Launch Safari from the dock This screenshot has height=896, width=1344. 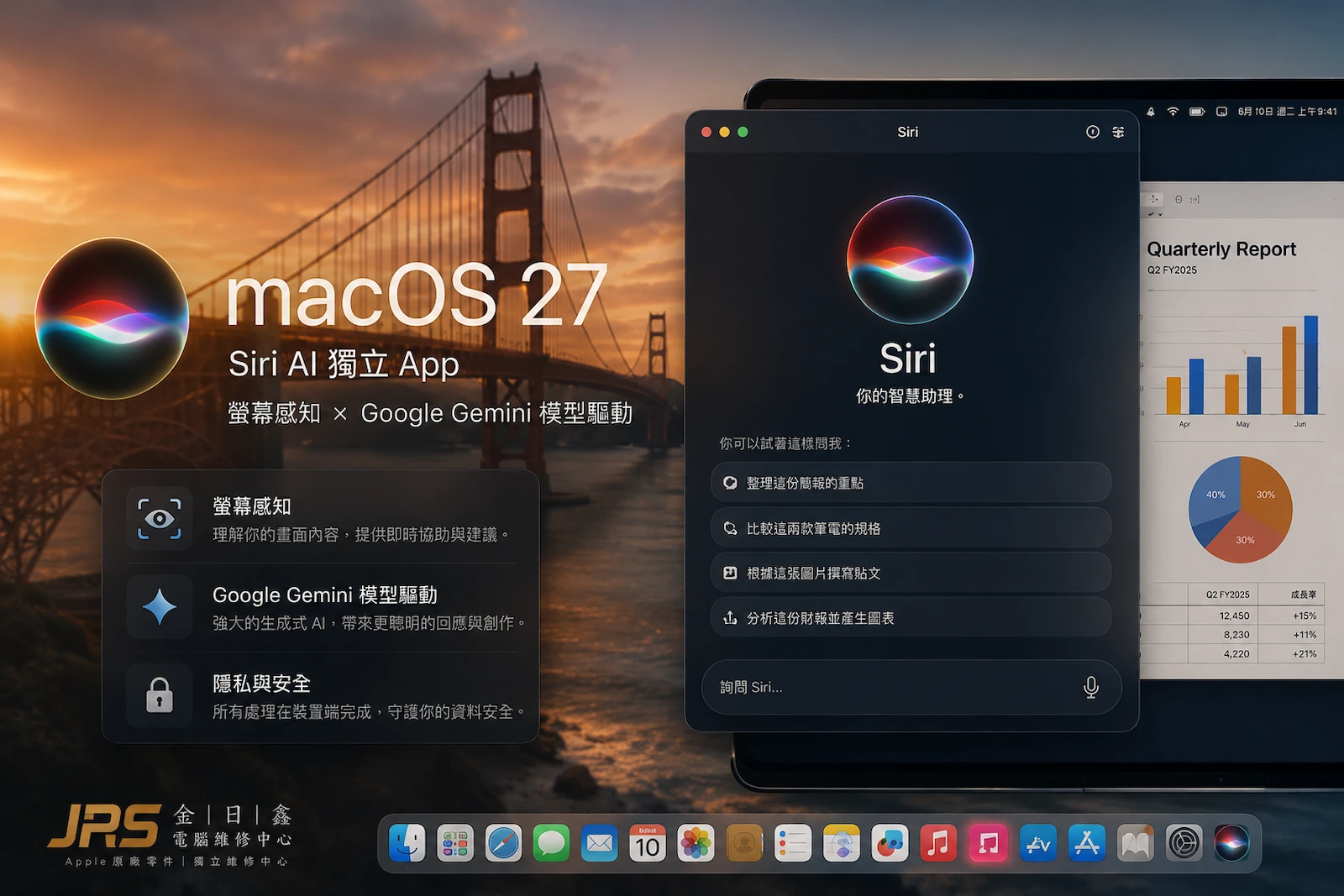coord(503,843)
